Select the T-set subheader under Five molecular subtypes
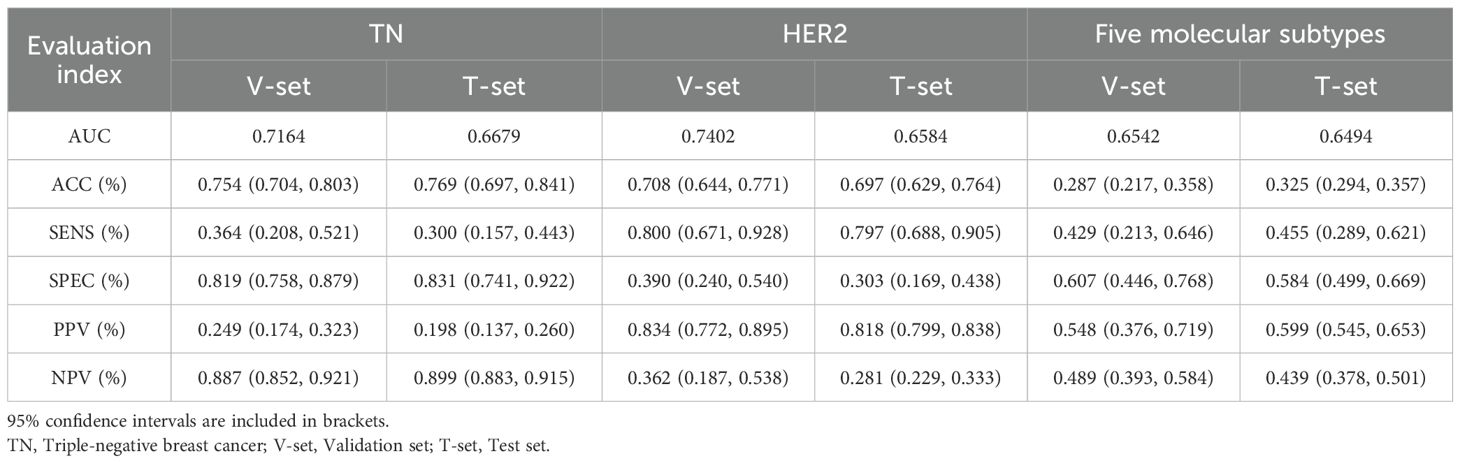This screenshot has height=463, width=1460. pyautogui.click(x=1345, y=86)
